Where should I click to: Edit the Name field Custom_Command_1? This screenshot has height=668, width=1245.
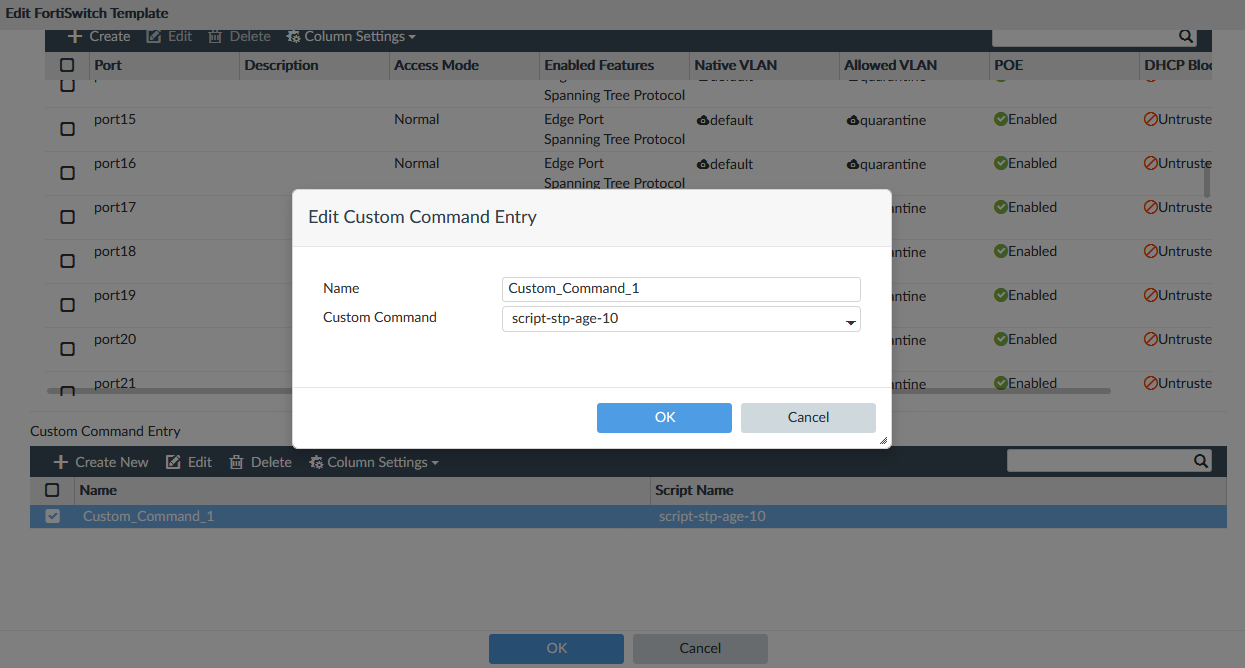[681, 289]
